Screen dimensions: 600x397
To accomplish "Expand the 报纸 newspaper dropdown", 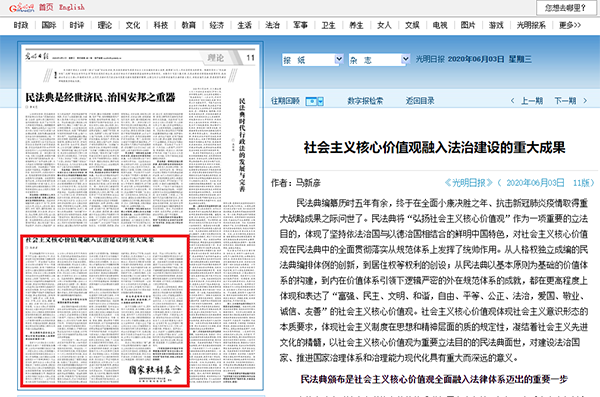I will 312,60.
